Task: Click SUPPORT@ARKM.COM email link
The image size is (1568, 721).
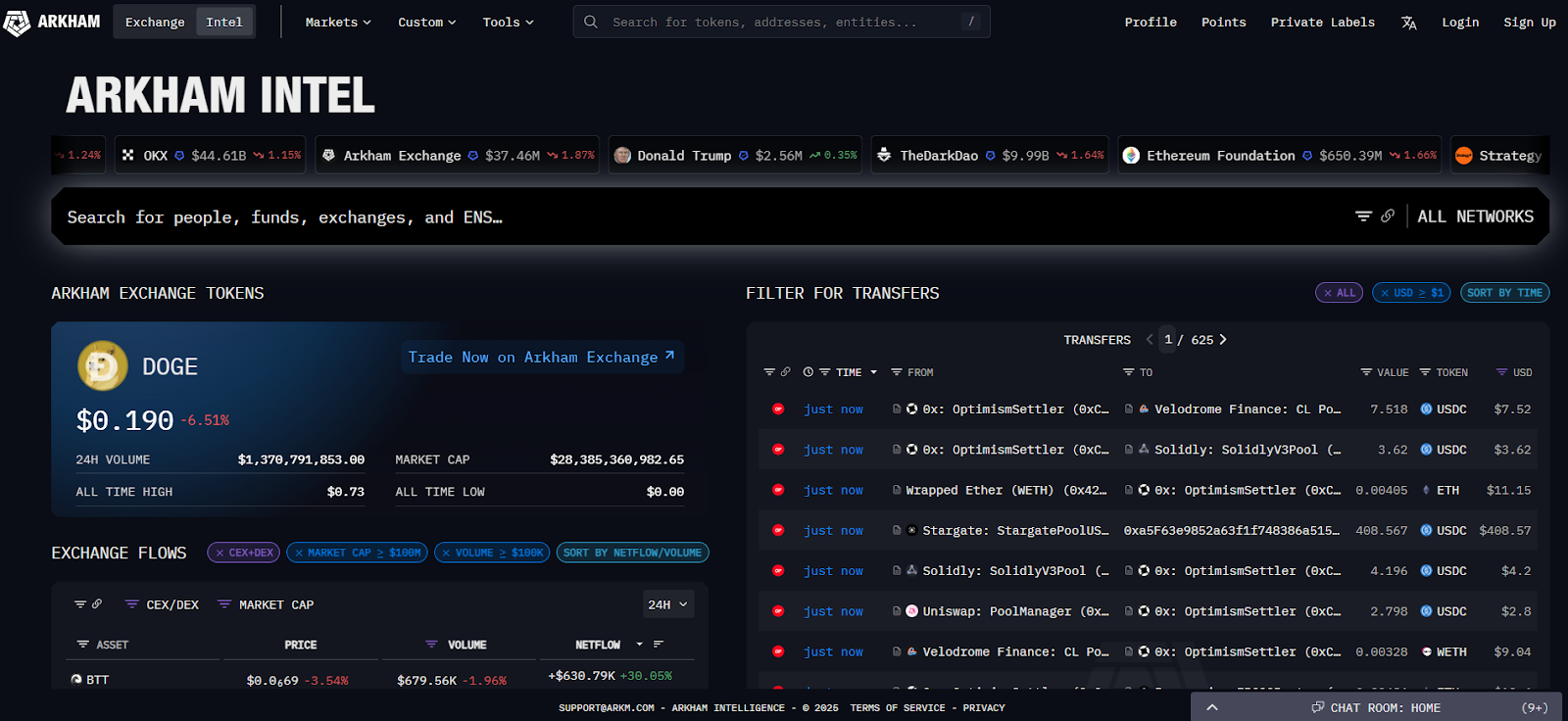Action: click(607, 707)
